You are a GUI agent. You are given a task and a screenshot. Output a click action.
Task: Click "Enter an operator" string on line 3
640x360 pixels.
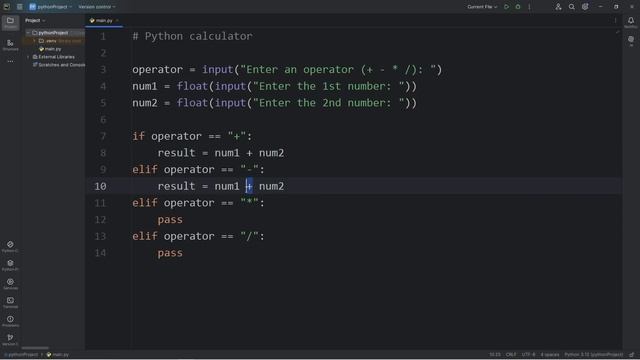(338, 70)
